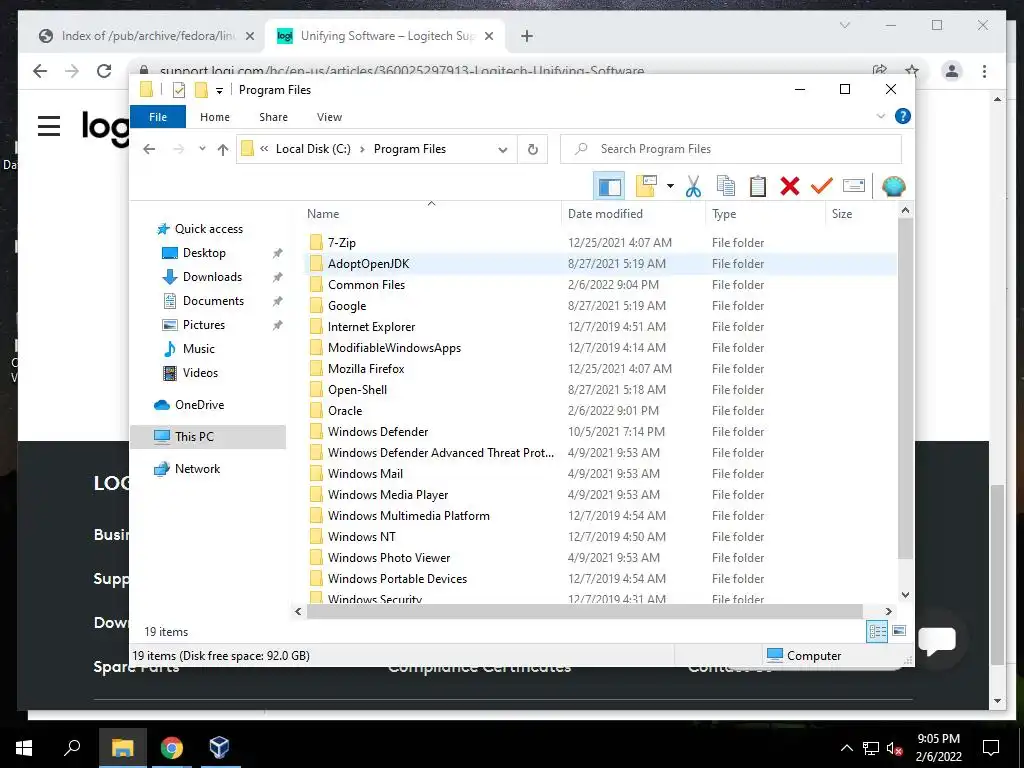Click the horizontal scrollbar in file list
The image size is (1024, 768).
pyautogui.click(x=584, y=611)
